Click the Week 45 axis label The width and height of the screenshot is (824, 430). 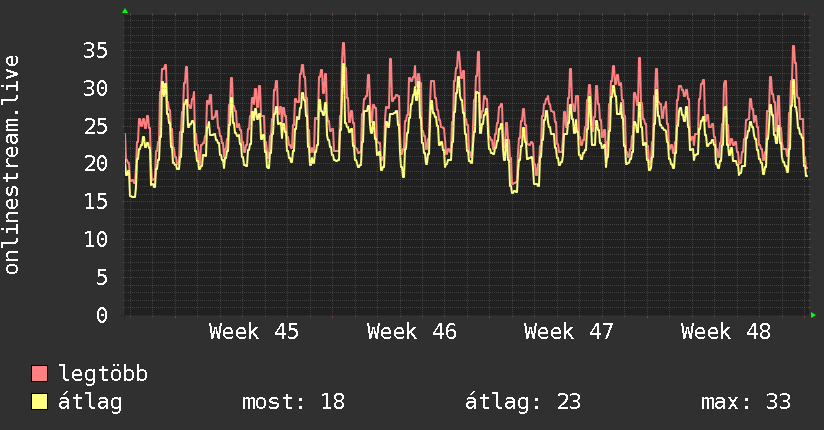254,332
